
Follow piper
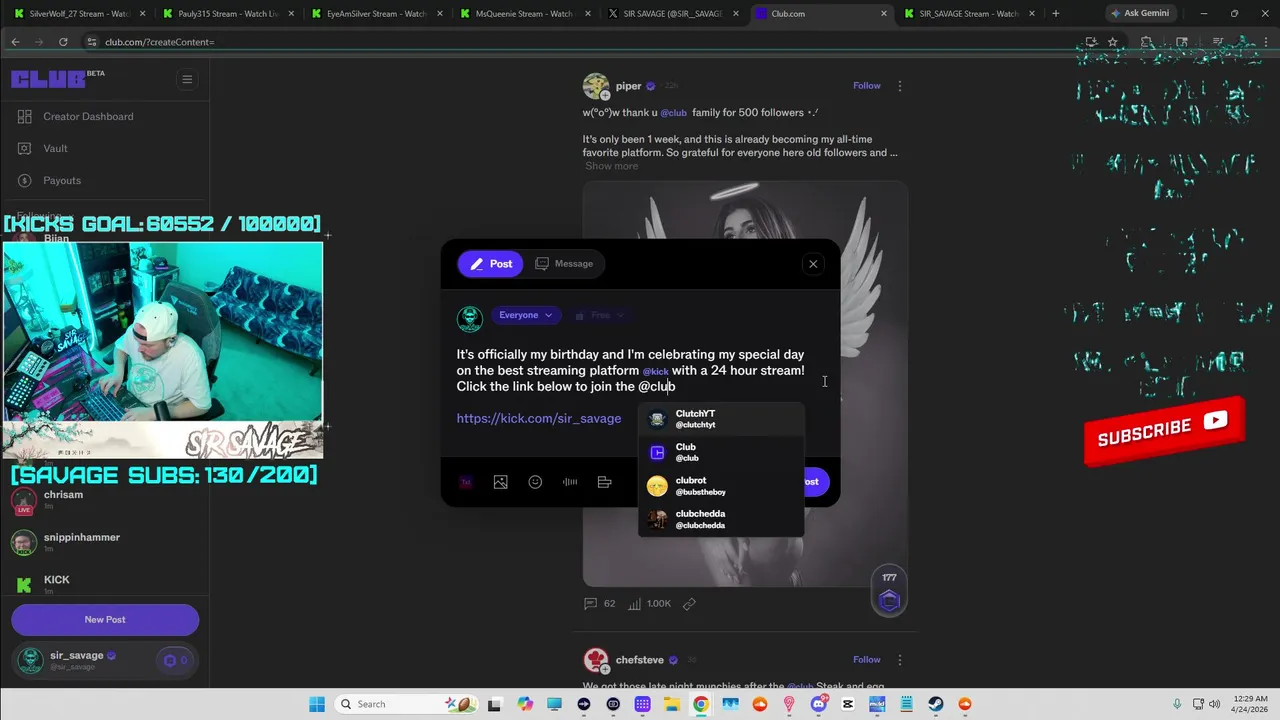(x=866, y=86)
